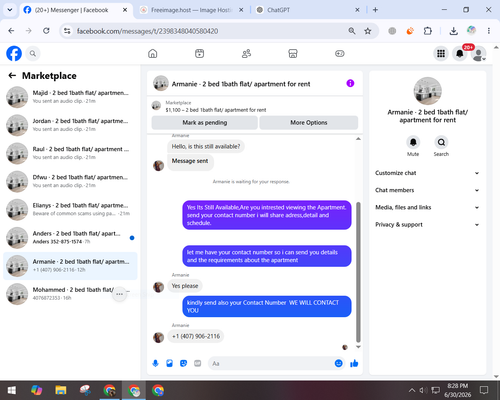Click chat scroll down arrow
The height and width of the screenshot is (400, 500).
click(358, 347)
